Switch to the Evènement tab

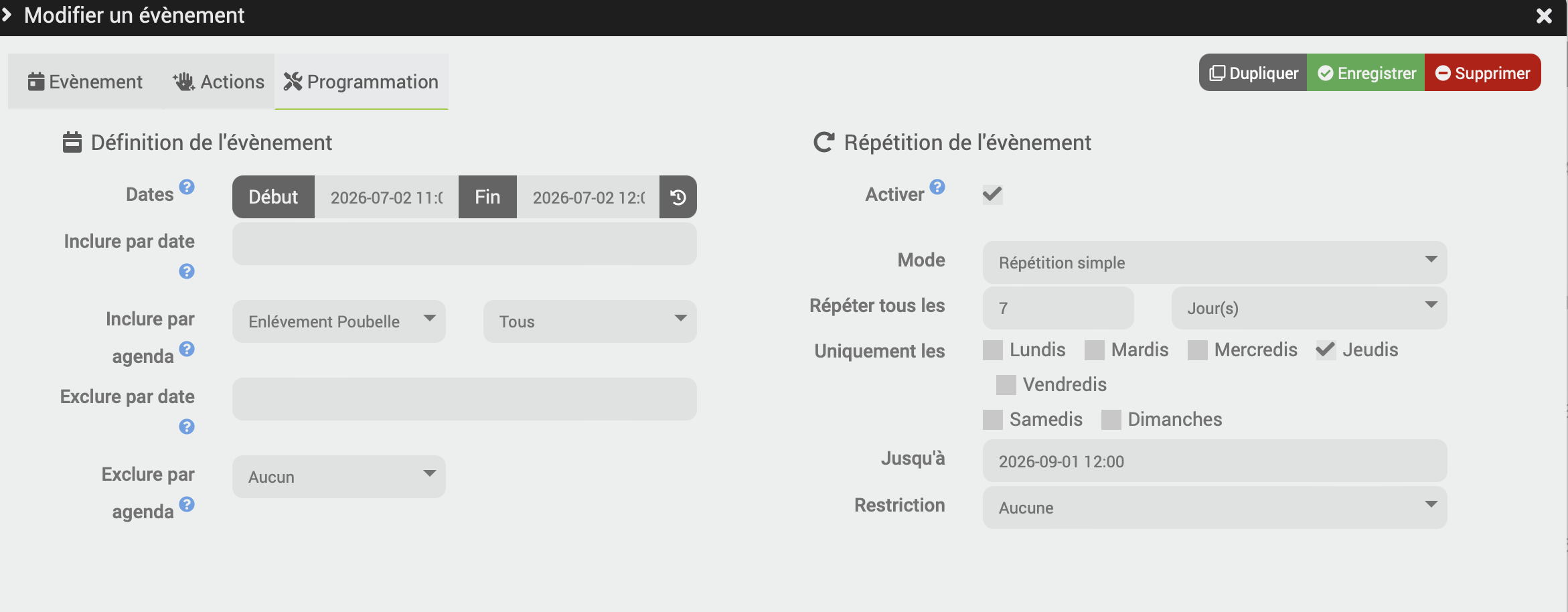tap(85, 82)
